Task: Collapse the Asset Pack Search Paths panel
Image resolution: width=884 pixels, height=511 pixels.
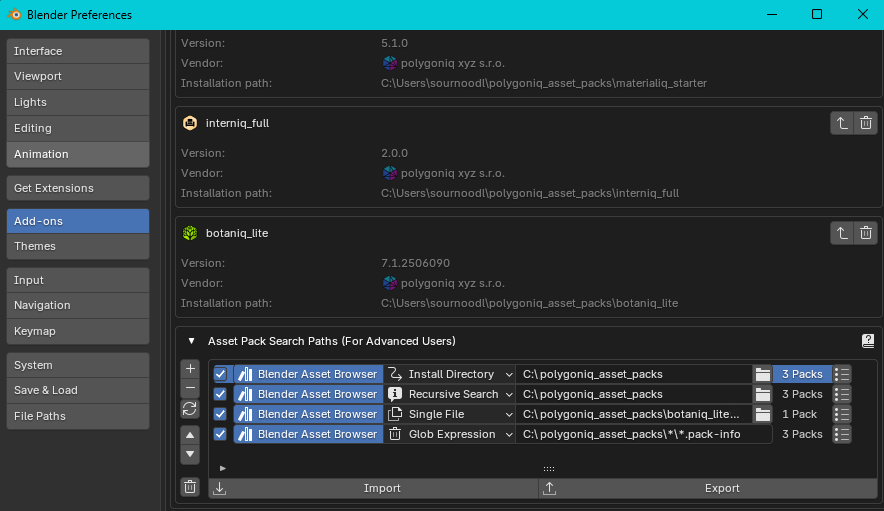Action: pos(191,341)
